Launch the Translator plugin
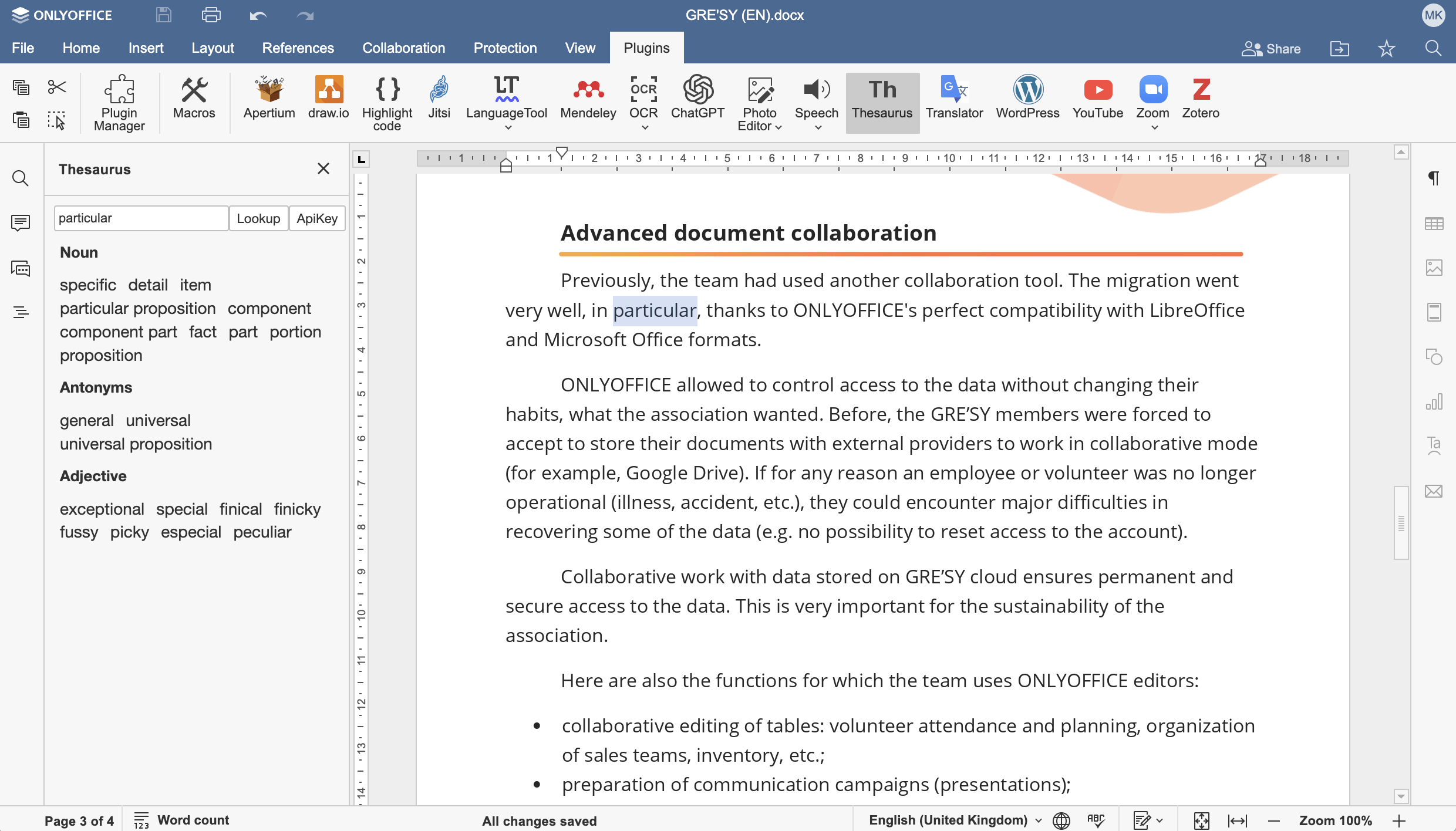Image resolution: width=1456 pixels, height=831 pixels. tap(954, 100)
